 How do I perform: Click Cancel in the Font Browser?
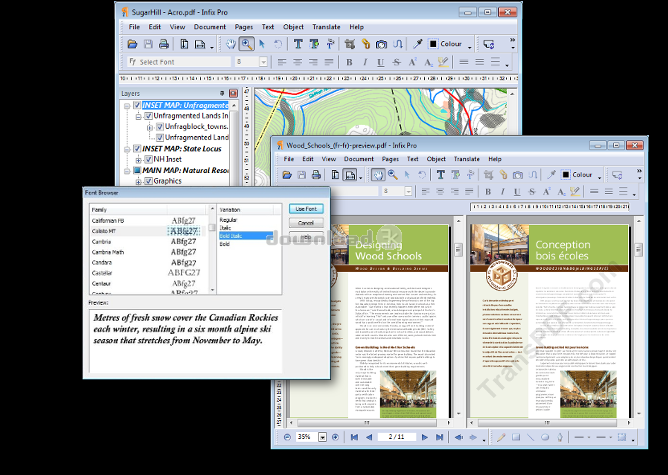click(x=305, y=222)
